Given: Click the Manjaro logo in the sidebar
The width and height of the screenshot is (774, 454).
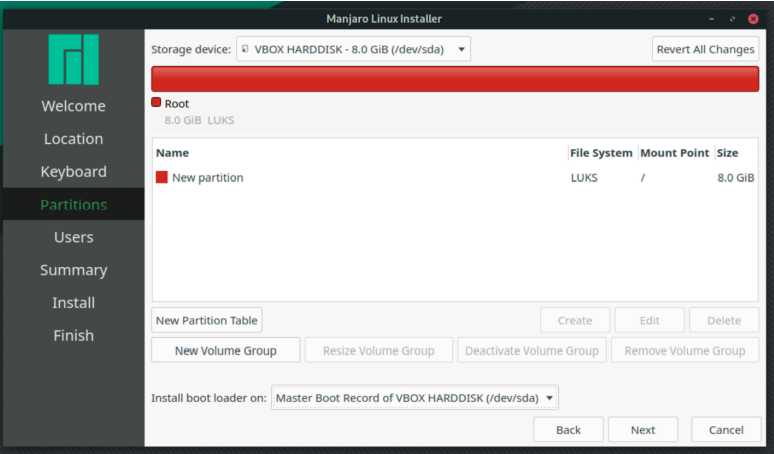Looking at the screenshot, I should pyautogui.click(x=74, y=59).
